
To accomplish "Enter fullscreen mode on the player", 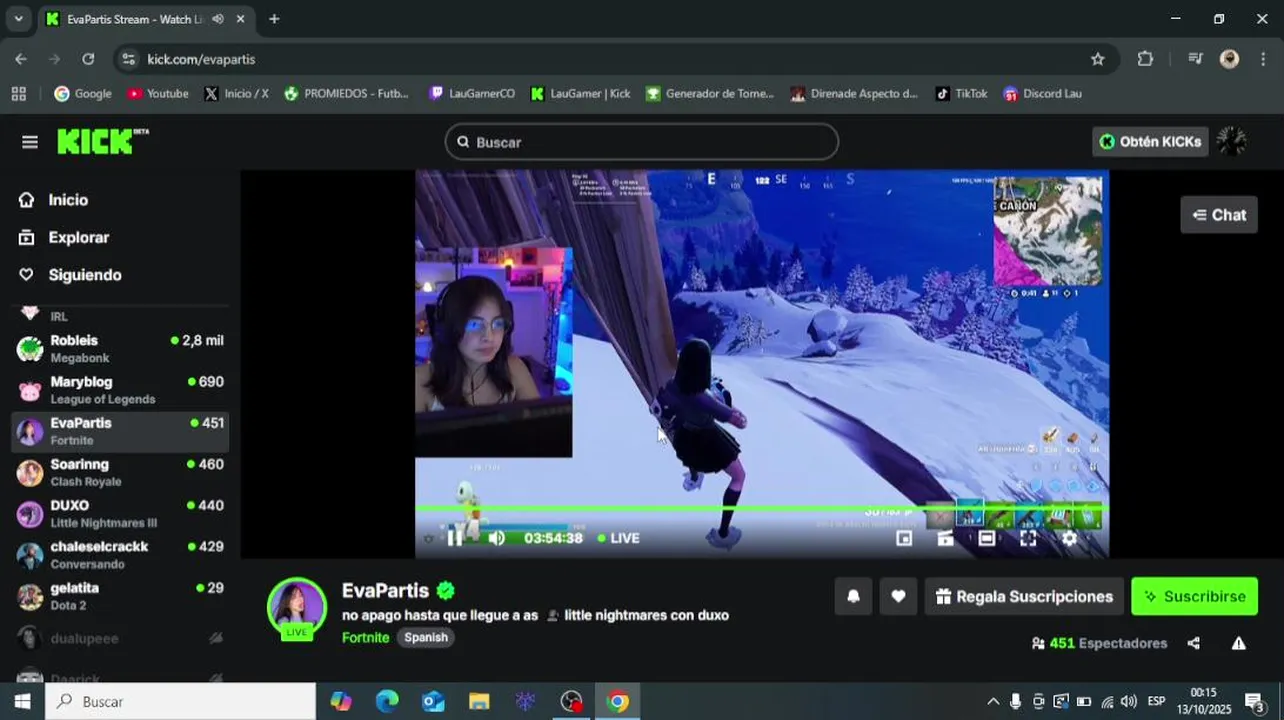I will point(1028,538).
